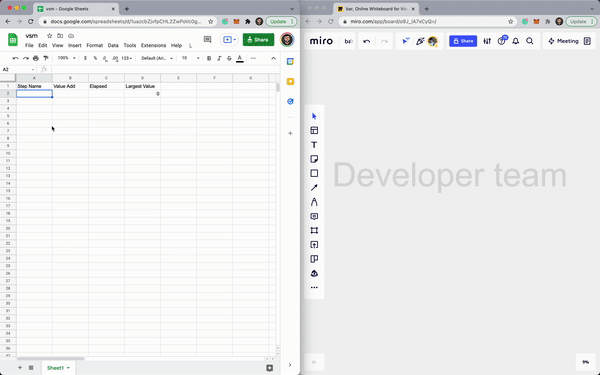Redo action in Miro
Screen dimensions: 600x375
click(x=384, y=41)
